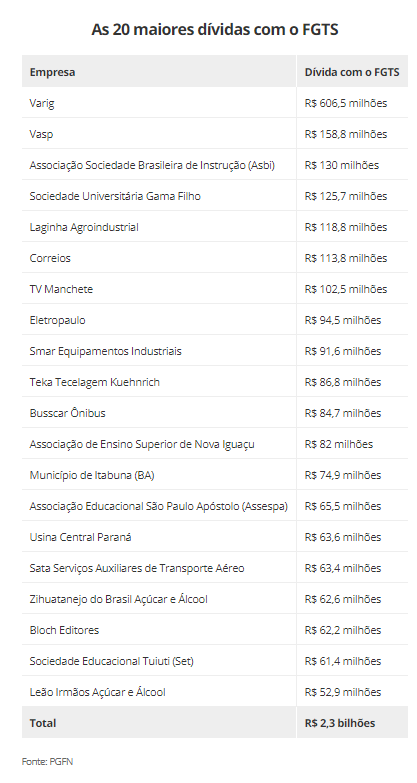This screenshot has width=417, height=783.
Task: Select the Eletropaulo company name
Action: pyautogui.click(x=57, y=320)
